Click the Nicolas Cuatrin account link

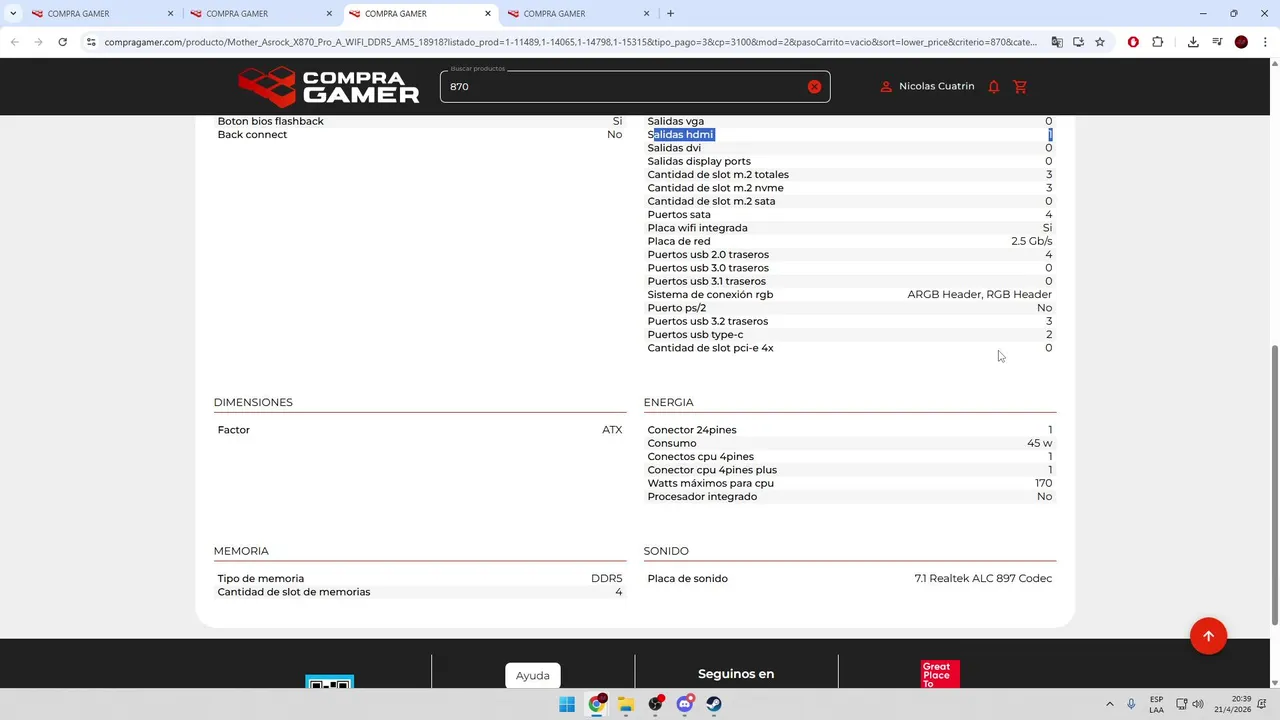tap(936, 86)
